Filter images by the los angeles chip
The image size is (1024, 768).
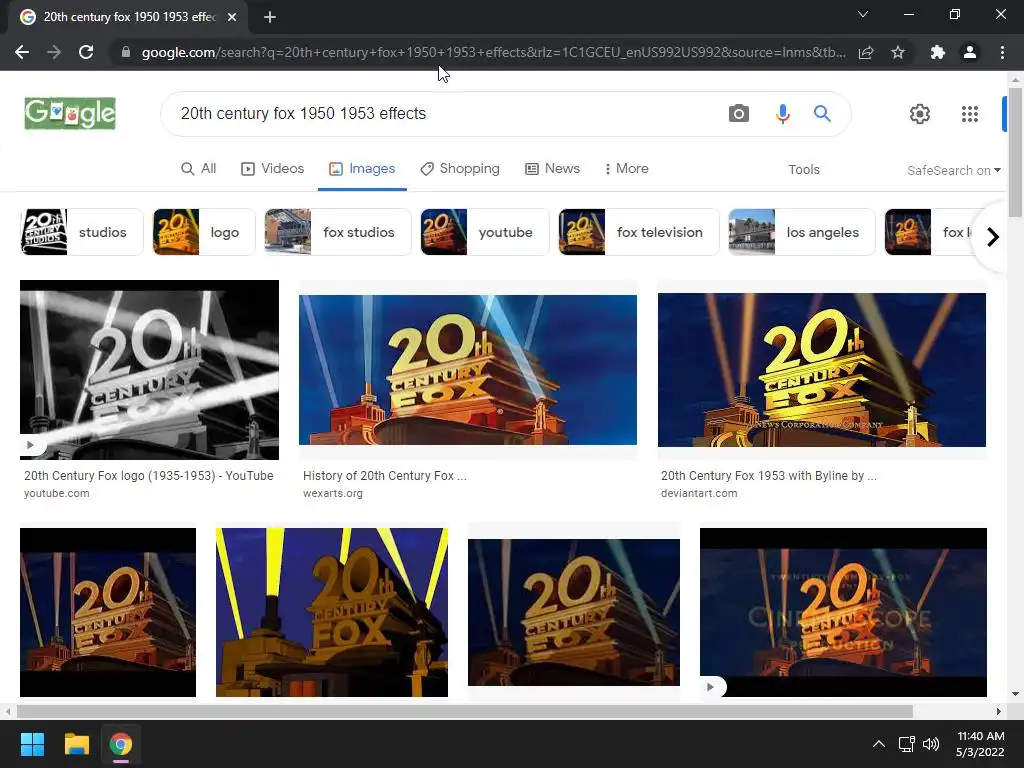click(801, 232)
